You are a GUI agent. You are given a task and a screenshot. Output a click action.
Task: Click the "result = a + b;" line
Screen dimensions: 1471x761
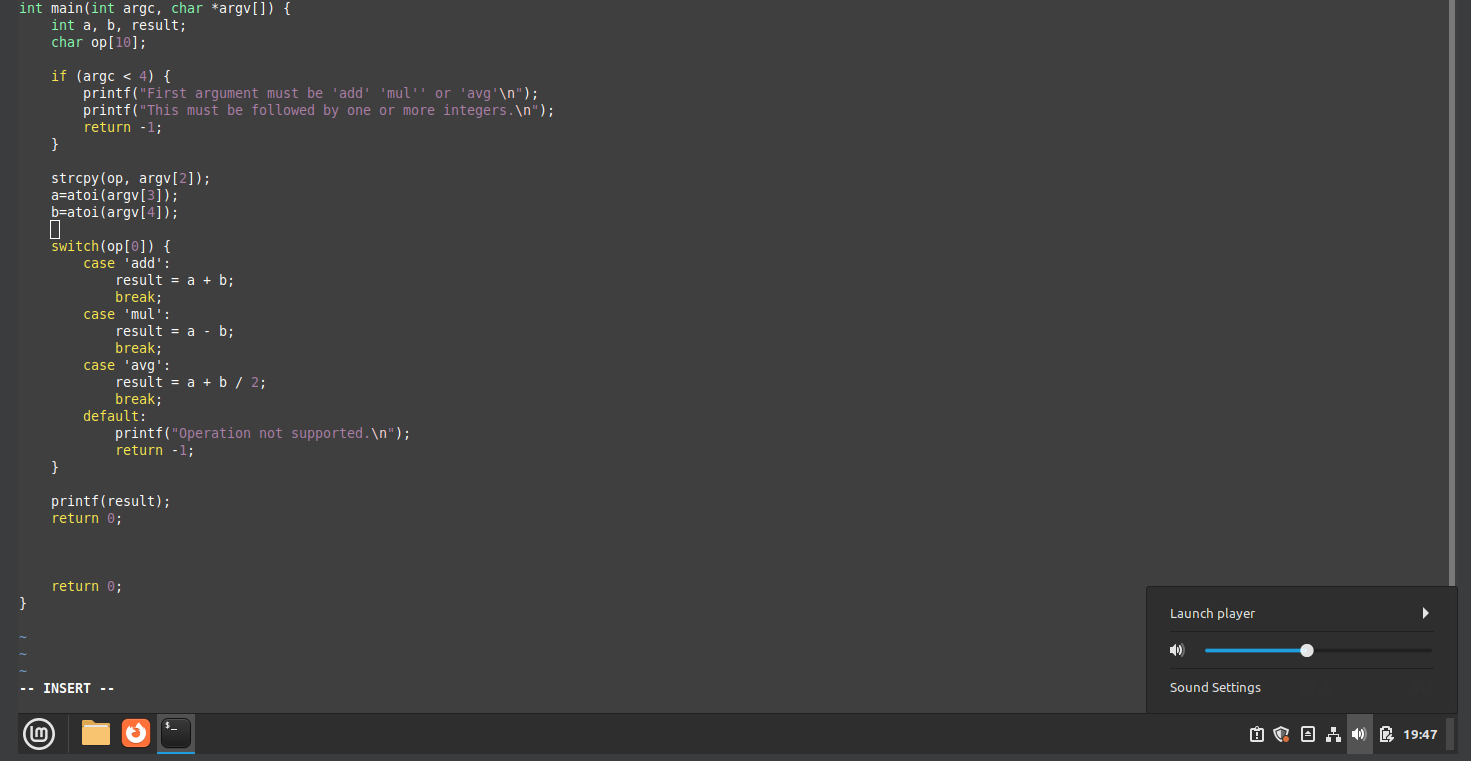click(175, 280)
